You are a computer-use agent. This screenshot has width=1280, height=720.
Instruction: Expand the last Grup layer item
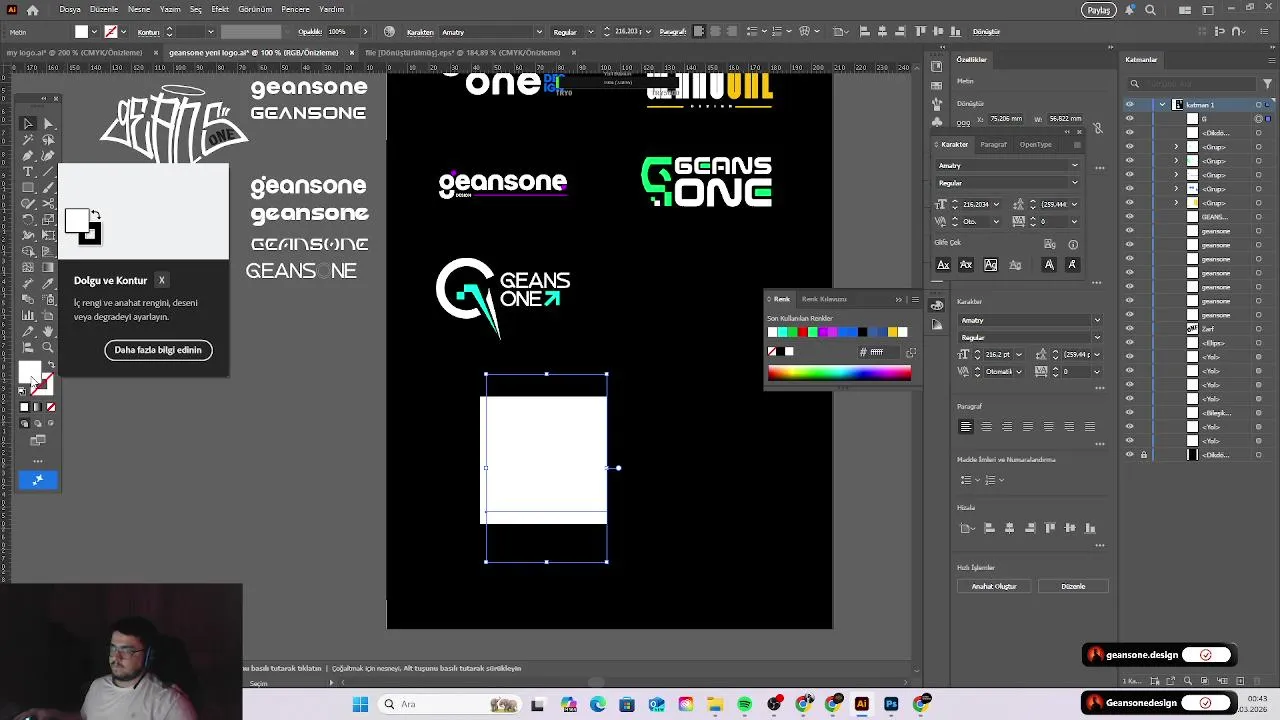1176,203
